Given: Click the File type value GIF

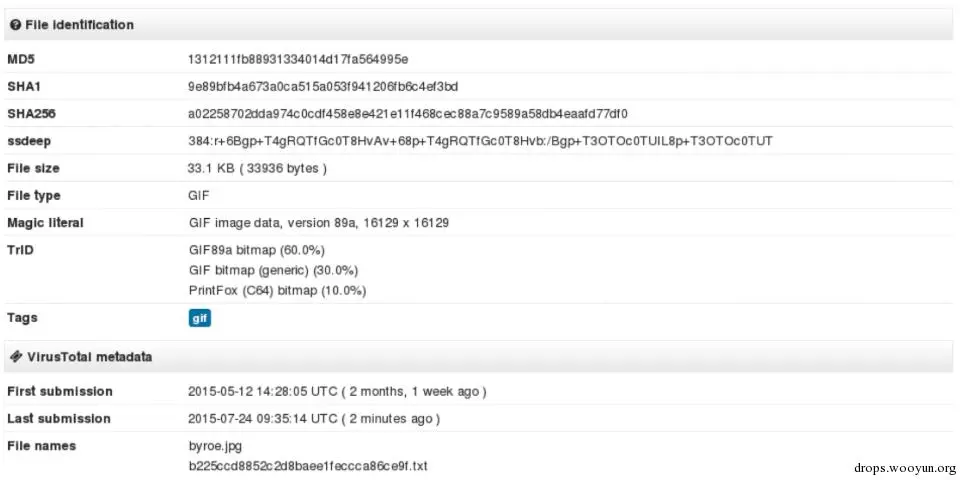Looking at the screenshot, I should point(198,196).
